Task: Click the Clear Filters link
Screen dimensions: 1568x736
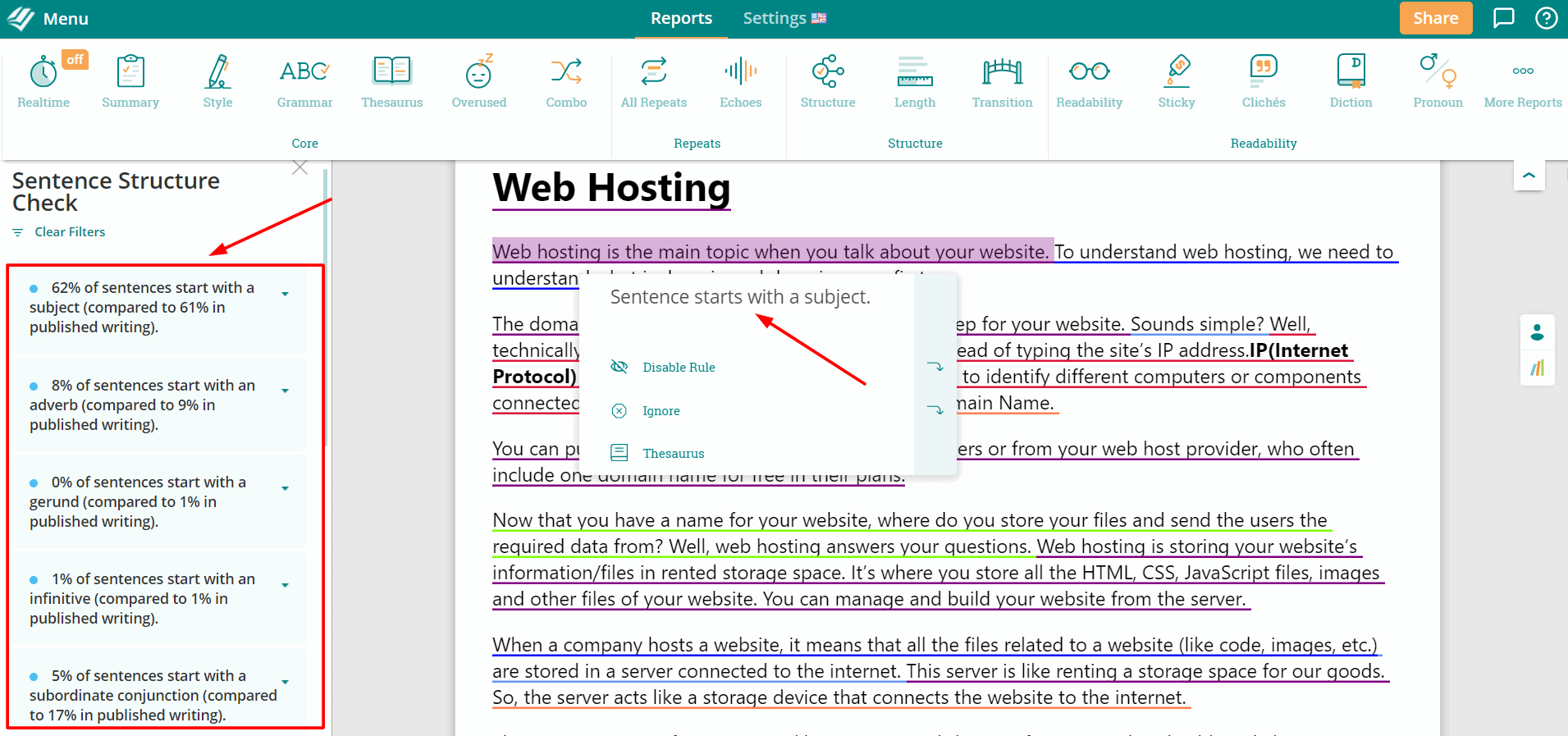Action: pyautogui.click(x=70, y=232)
